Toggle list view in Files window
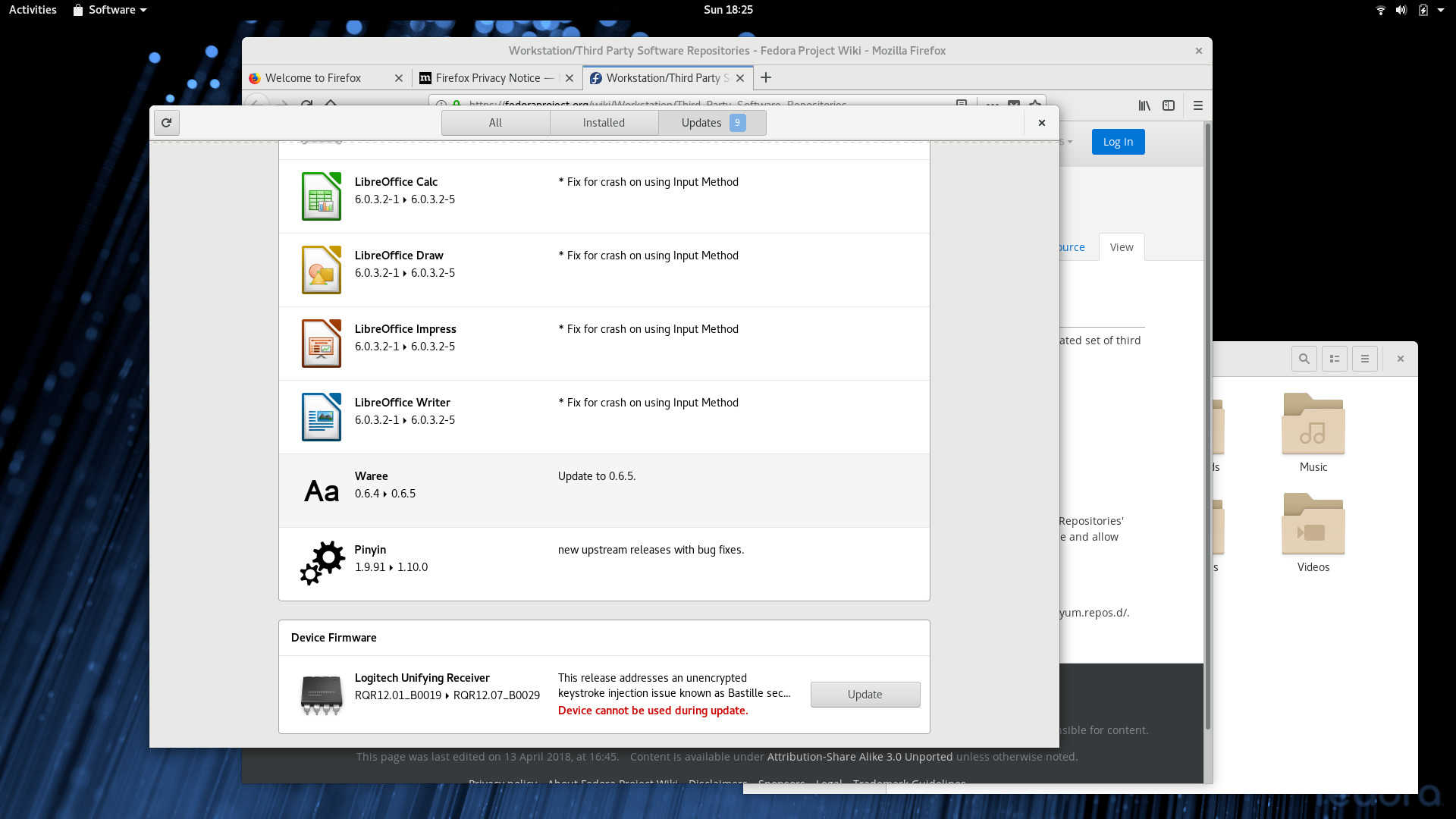 pyautogui.click(x=1335, y=359)
